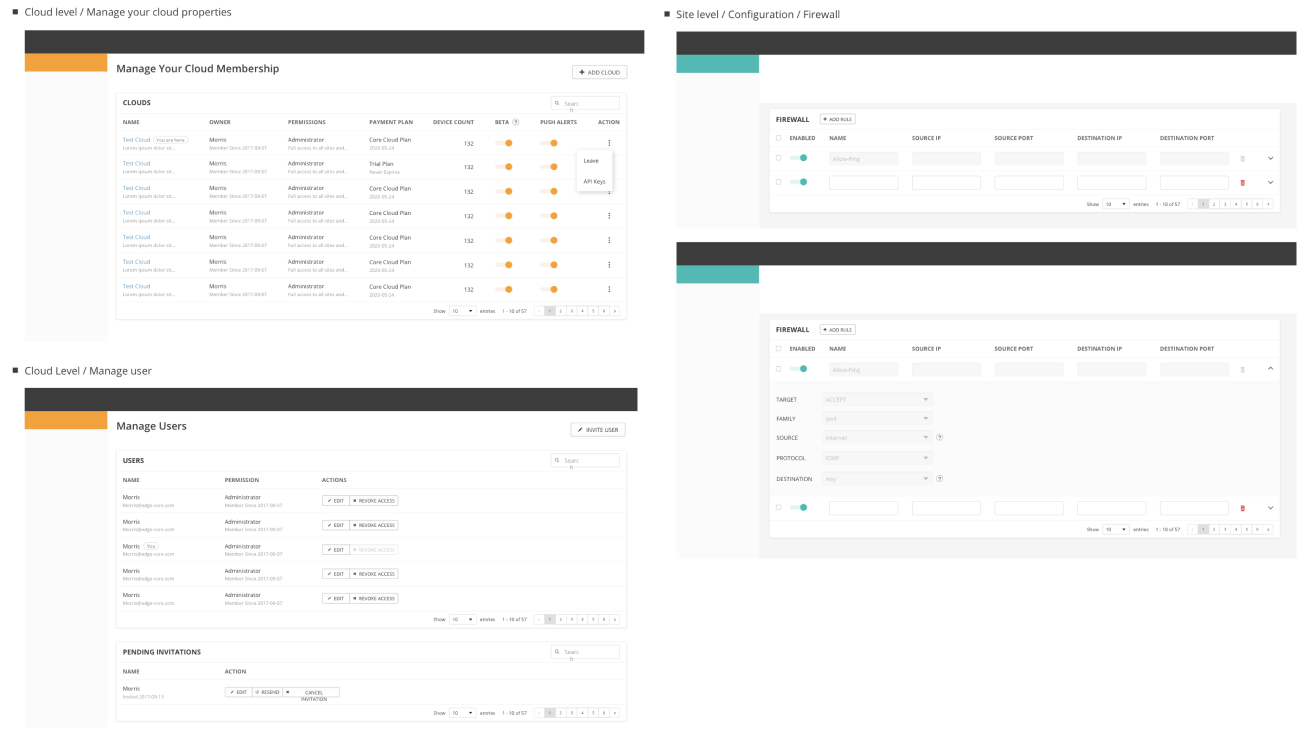Focus the Users search field
Viewport: 1310px width, 743px height.
tap(585, 460)
